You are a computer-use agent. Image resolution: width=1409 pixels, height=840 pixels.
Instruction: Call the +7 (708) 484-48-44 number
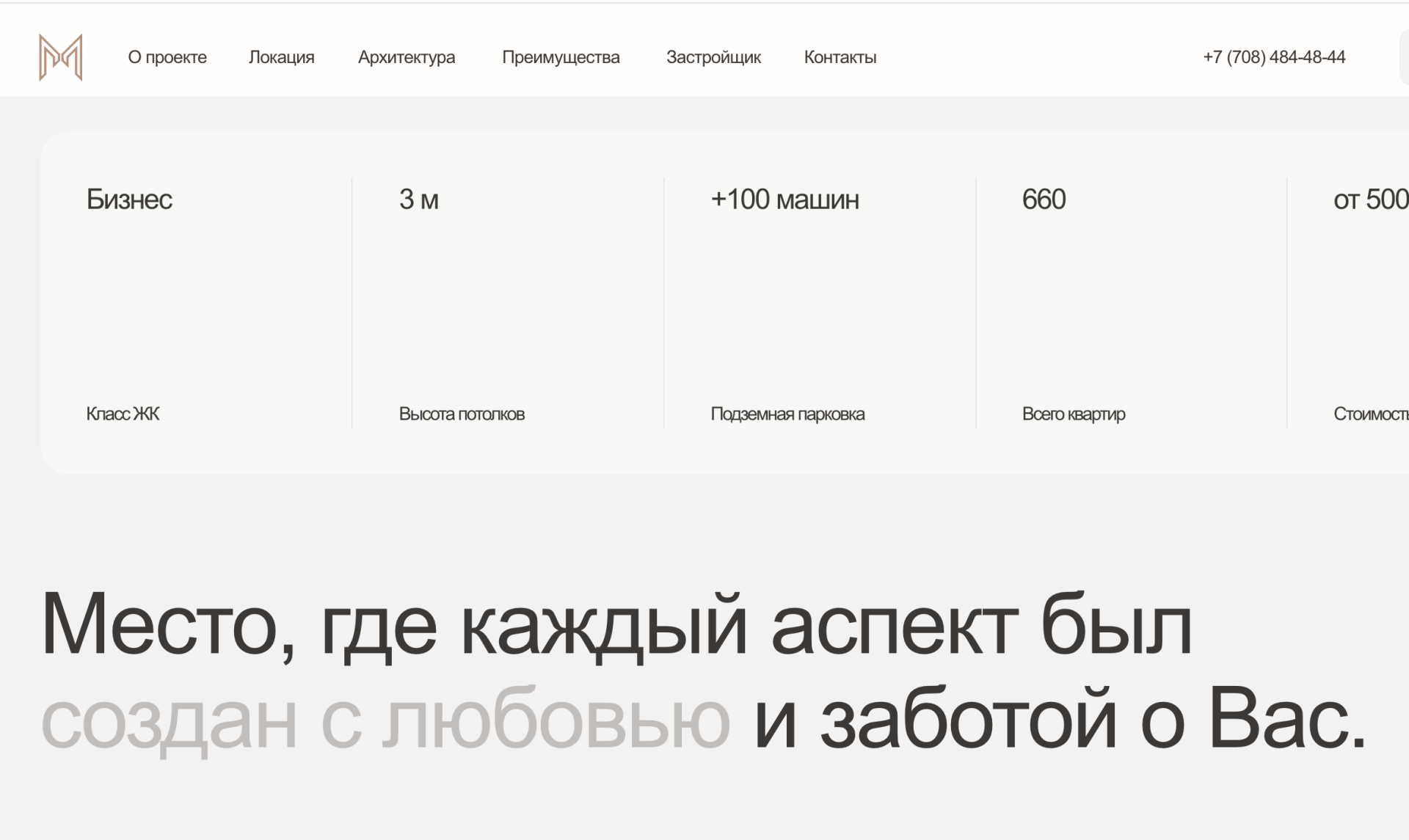click(1273, 57)
